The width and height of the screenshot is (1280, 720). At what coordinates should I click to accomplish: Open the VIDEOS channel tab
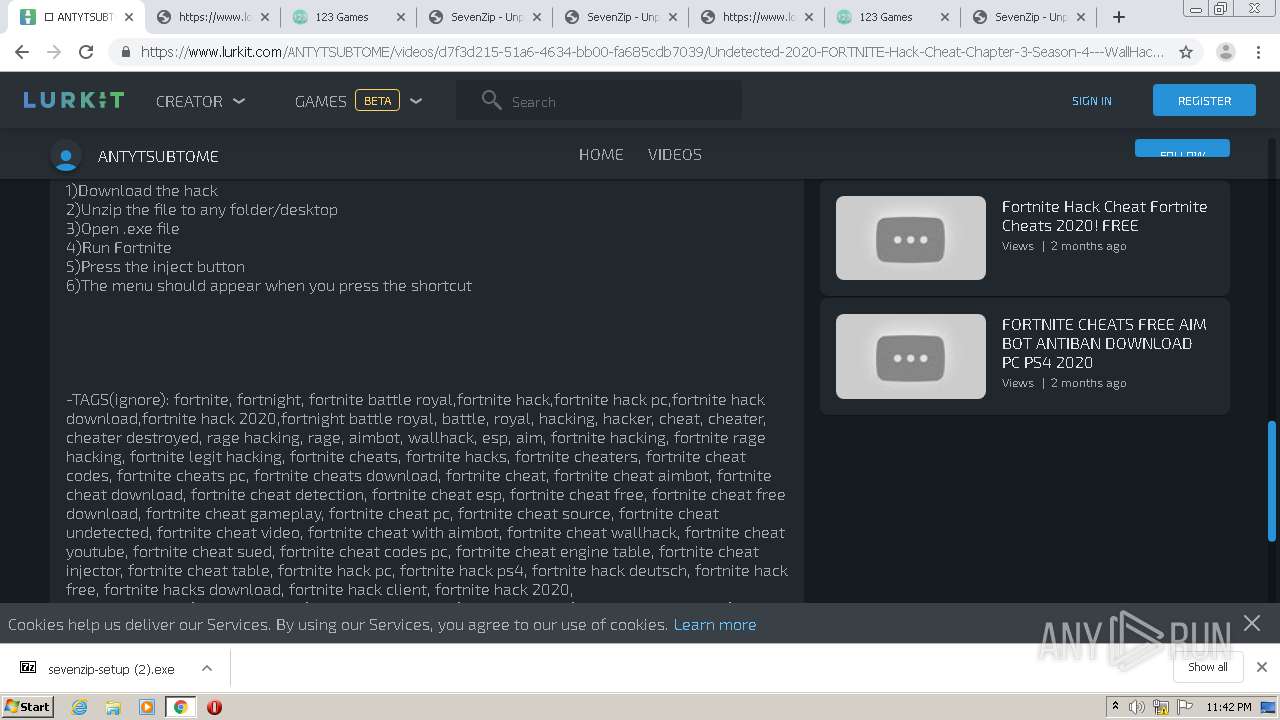pyautogui.click(x=675, y=154)
